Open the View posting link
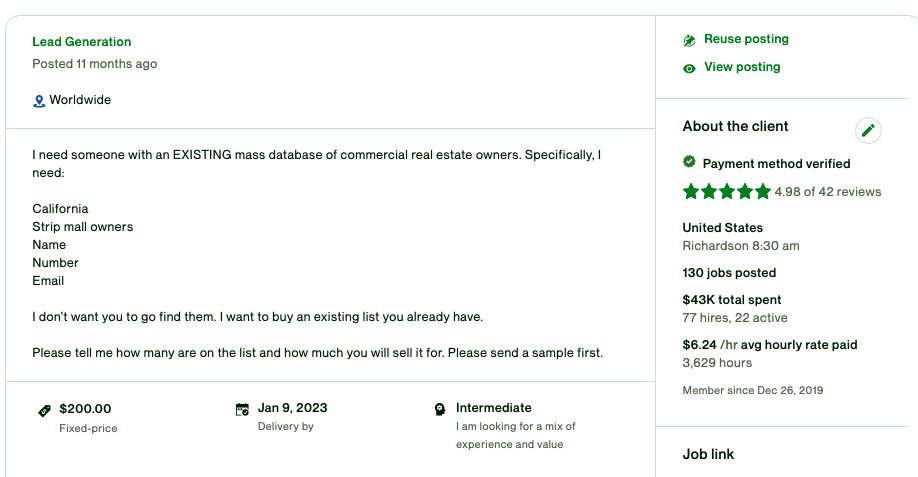 pyautogui.click(x=742, y=67)
